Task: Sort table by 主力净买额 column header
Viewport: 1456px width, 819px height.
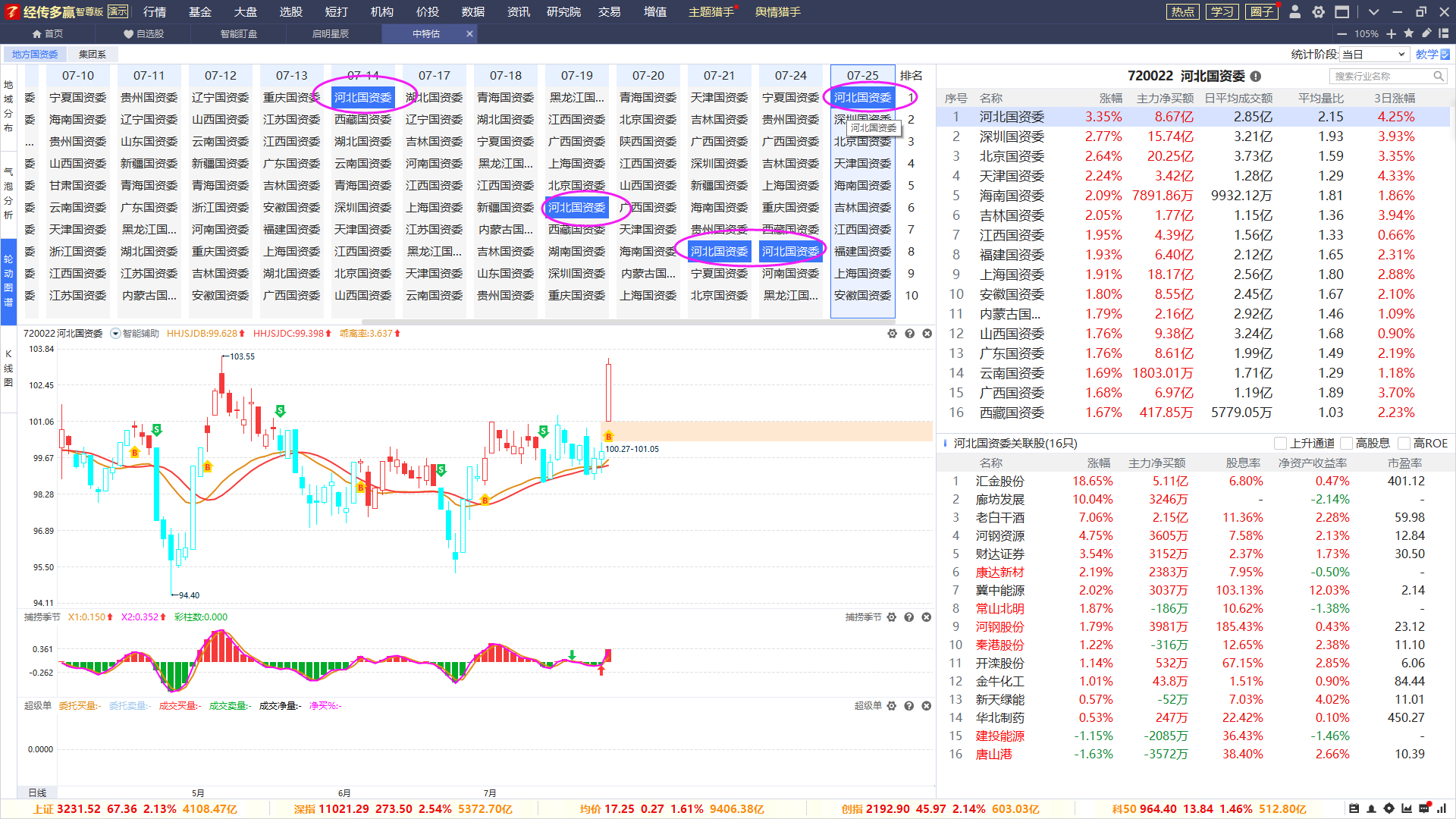Action: [x=1165, y=99]
